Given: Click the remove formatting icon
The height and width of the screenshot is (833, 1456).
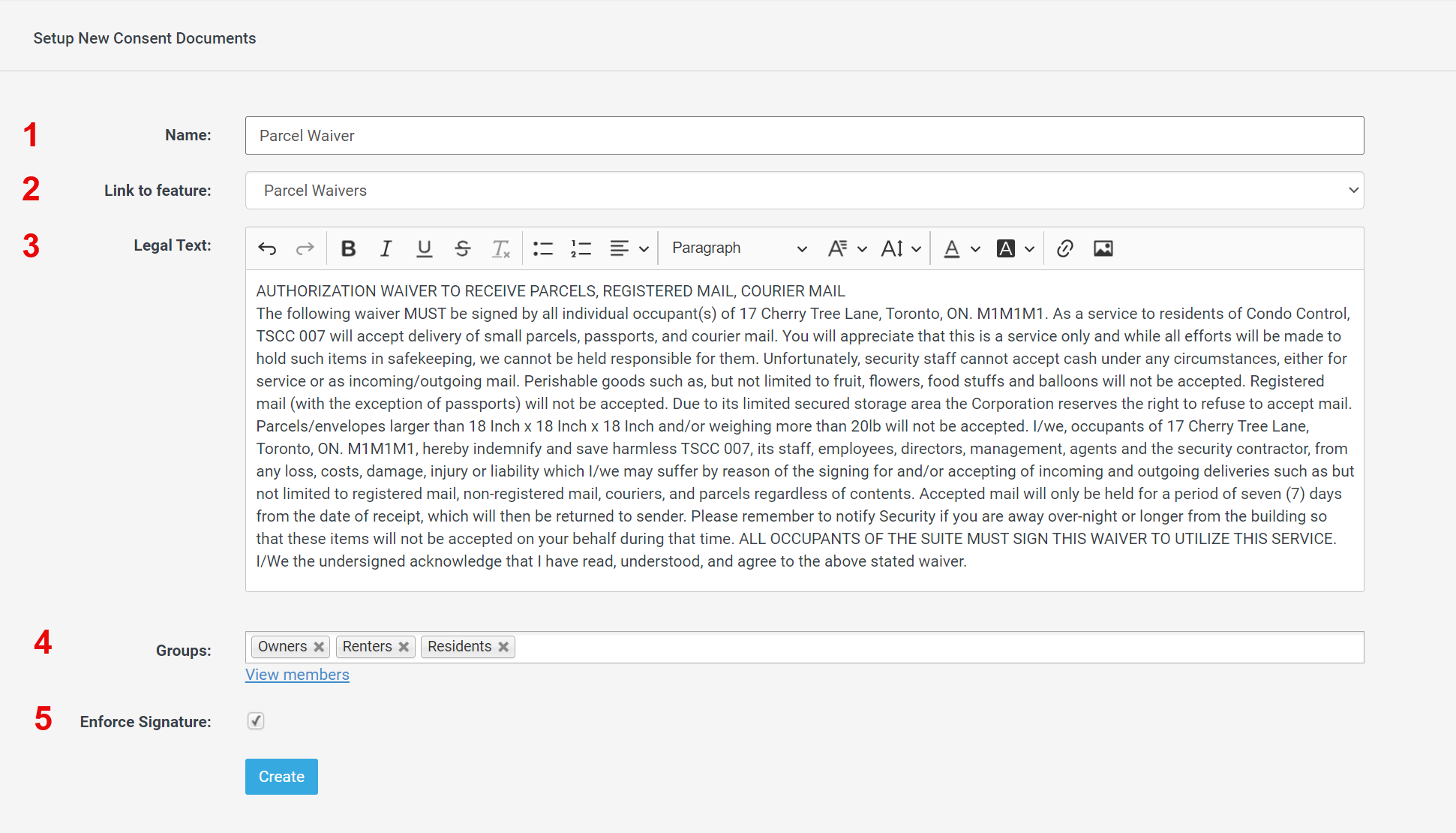Looking at the screenshot, I should click(500, 248).
